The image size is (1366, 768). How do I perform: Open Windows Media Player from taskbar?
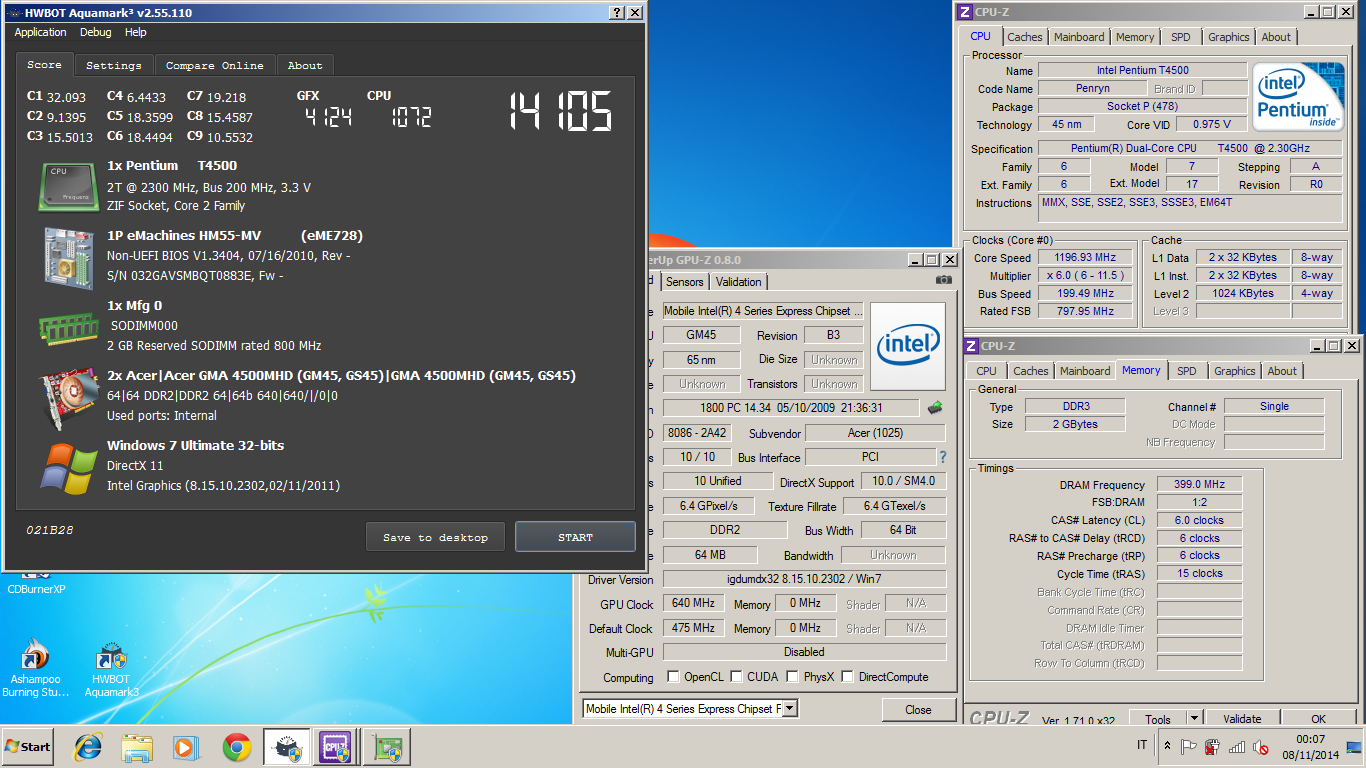click(186, 746)
